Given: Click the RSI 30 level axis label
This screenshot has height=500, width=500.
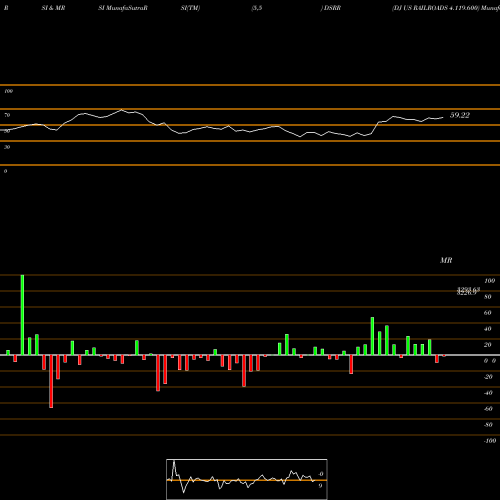Looking at the screenshot, I should click(x=7, y=147).
